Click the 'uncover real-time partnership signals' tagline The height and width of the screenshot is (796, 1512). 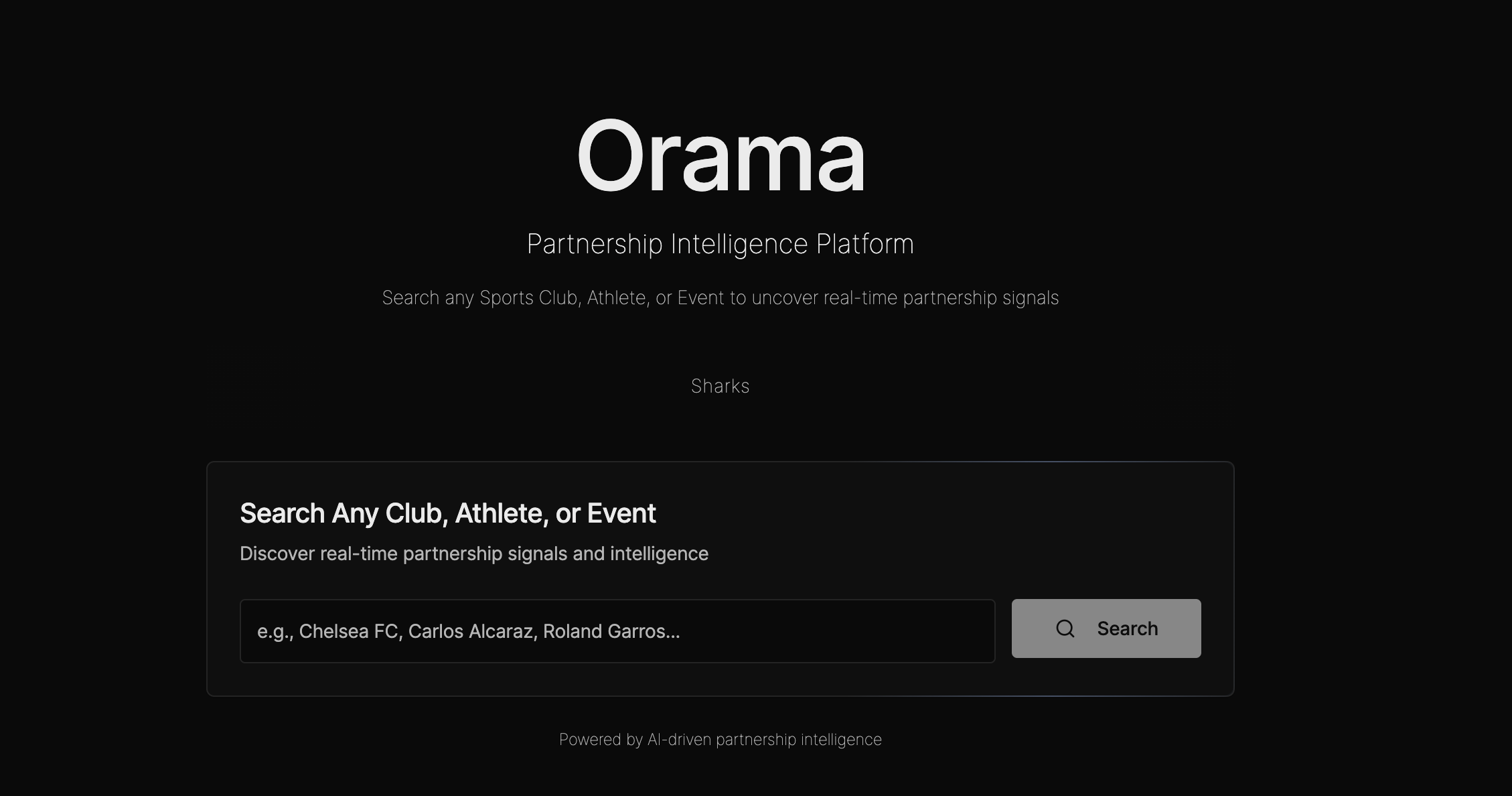pyautogui.click(x=905, y=297)
